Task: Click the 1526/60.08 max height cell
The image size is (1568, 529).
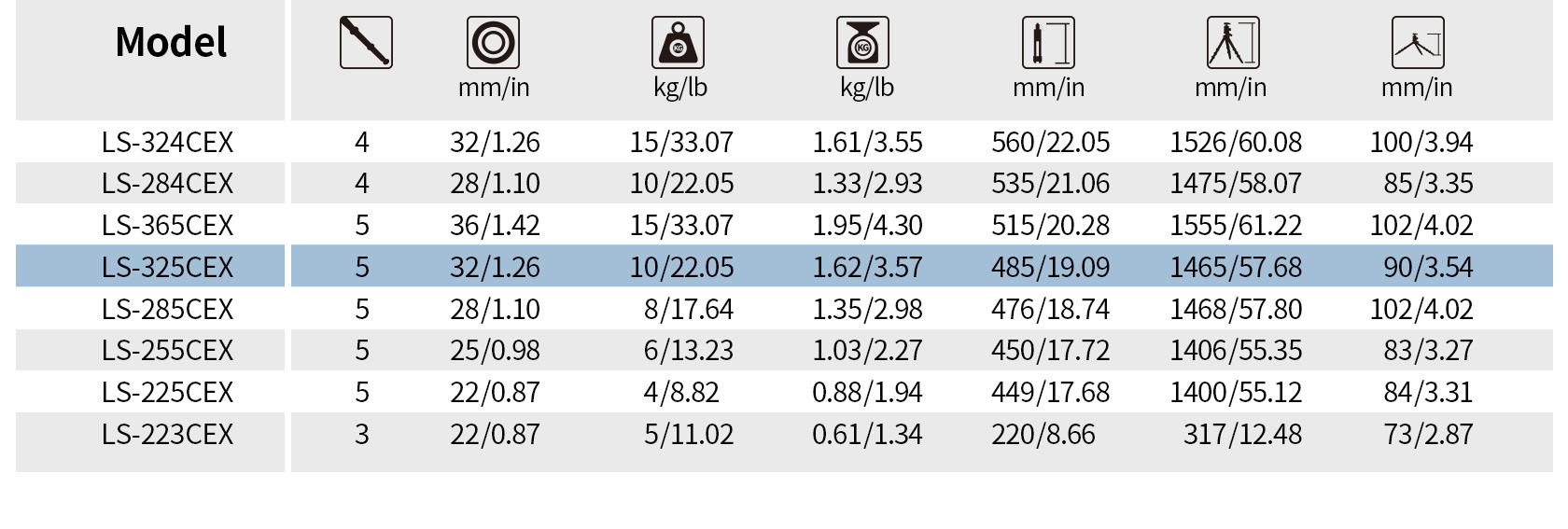Action: pyautogui.click(x=1236, y=142)
